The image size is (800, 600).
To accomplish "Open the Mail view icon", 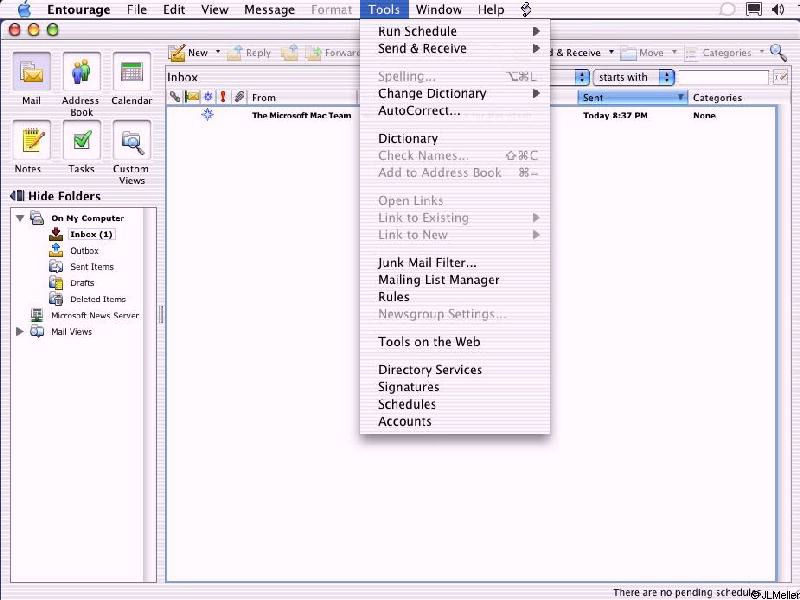I will (31, 72).
